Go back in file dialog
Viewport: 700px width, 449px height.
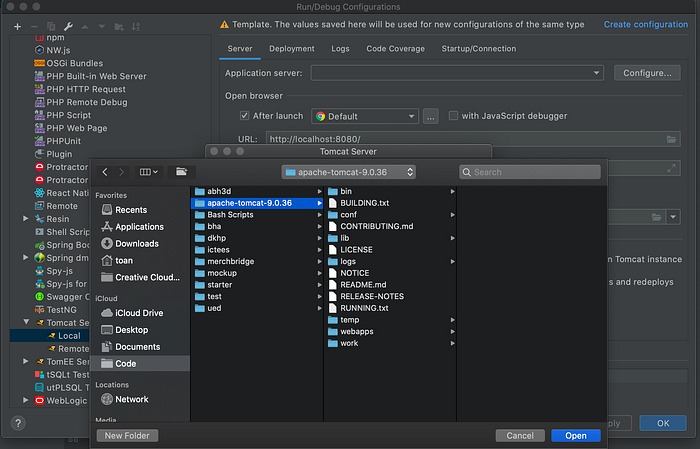105,172
